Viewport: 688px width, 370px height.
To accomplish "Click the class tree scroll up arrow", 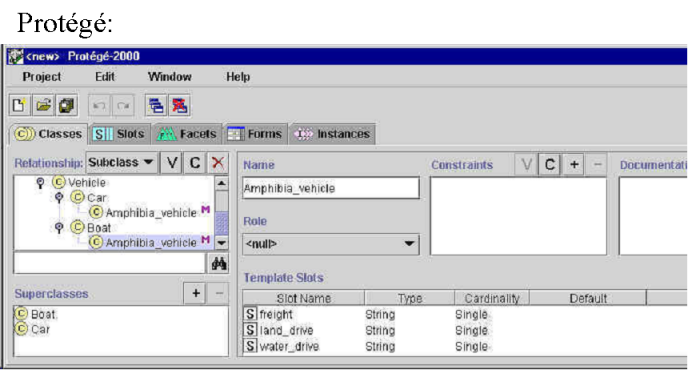I will tap(222, 183).
